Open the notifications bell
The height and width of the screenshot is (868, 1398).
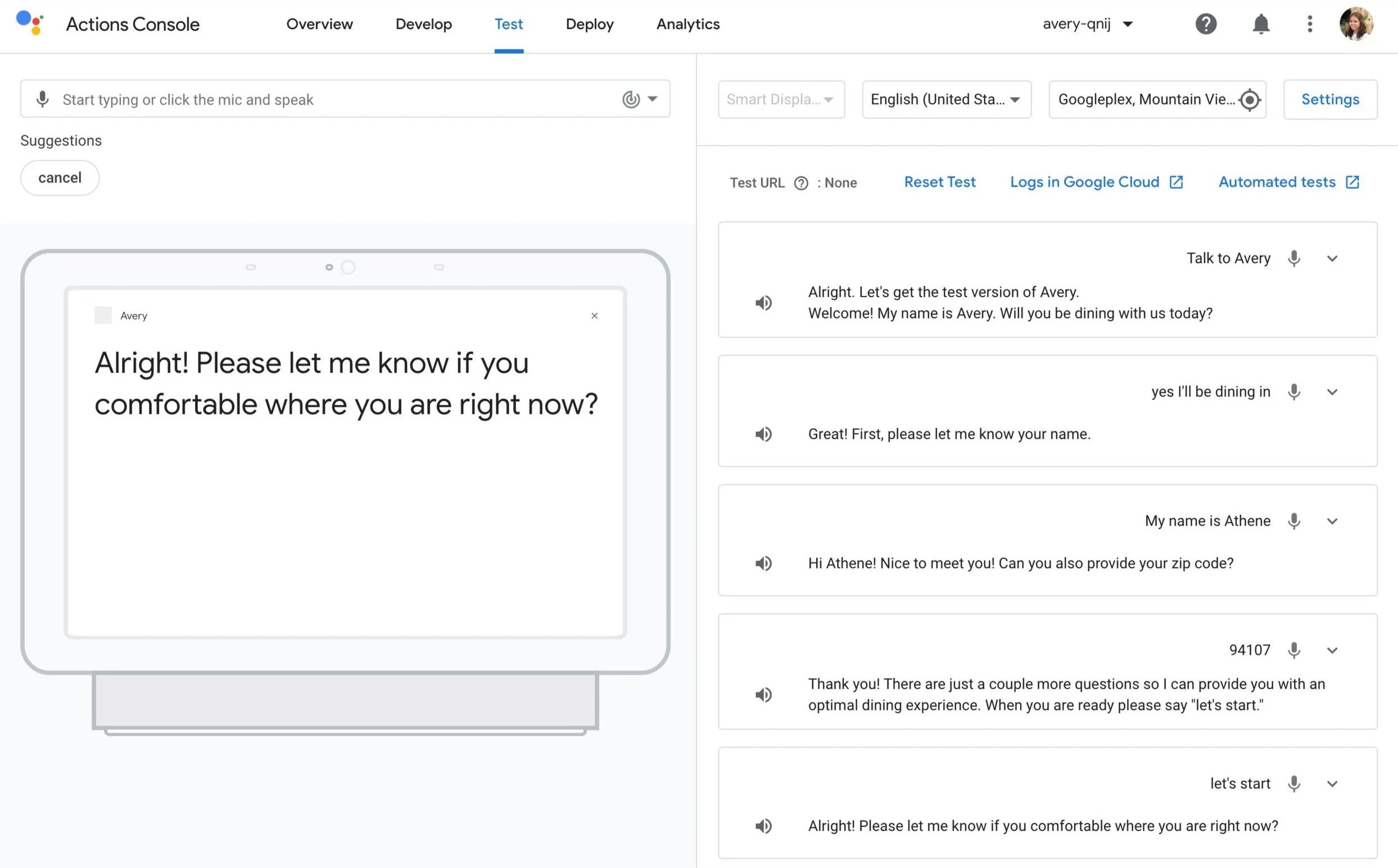point(1261,24)
